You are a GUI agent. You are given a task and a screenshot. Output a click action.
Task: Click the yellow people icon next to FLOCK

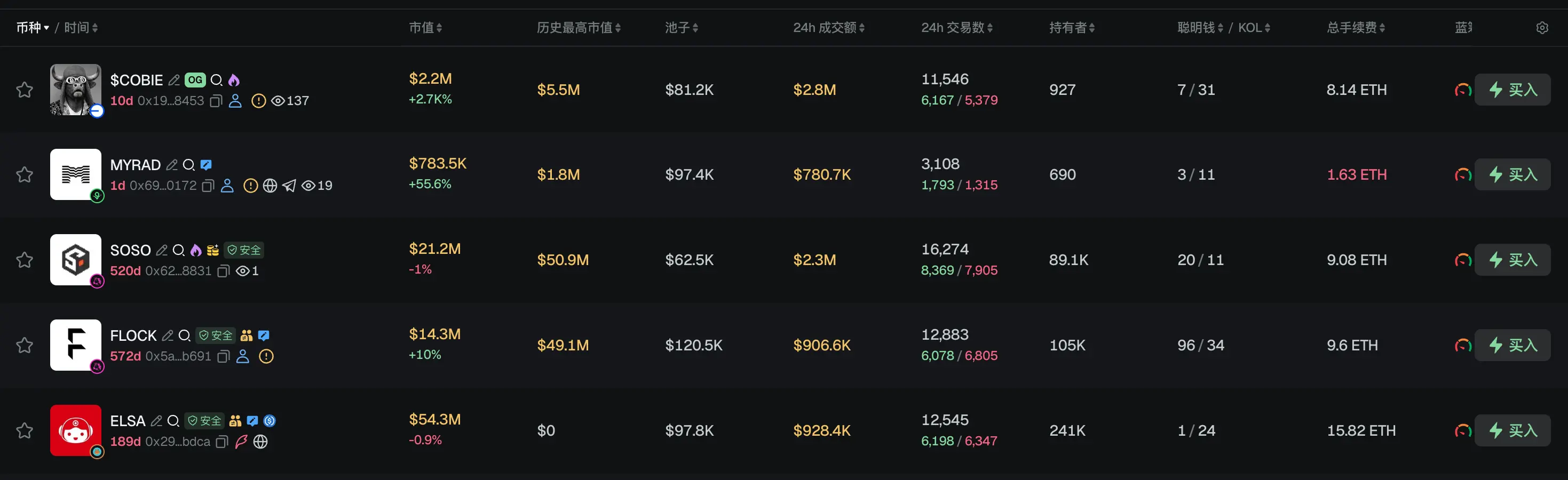247,335
